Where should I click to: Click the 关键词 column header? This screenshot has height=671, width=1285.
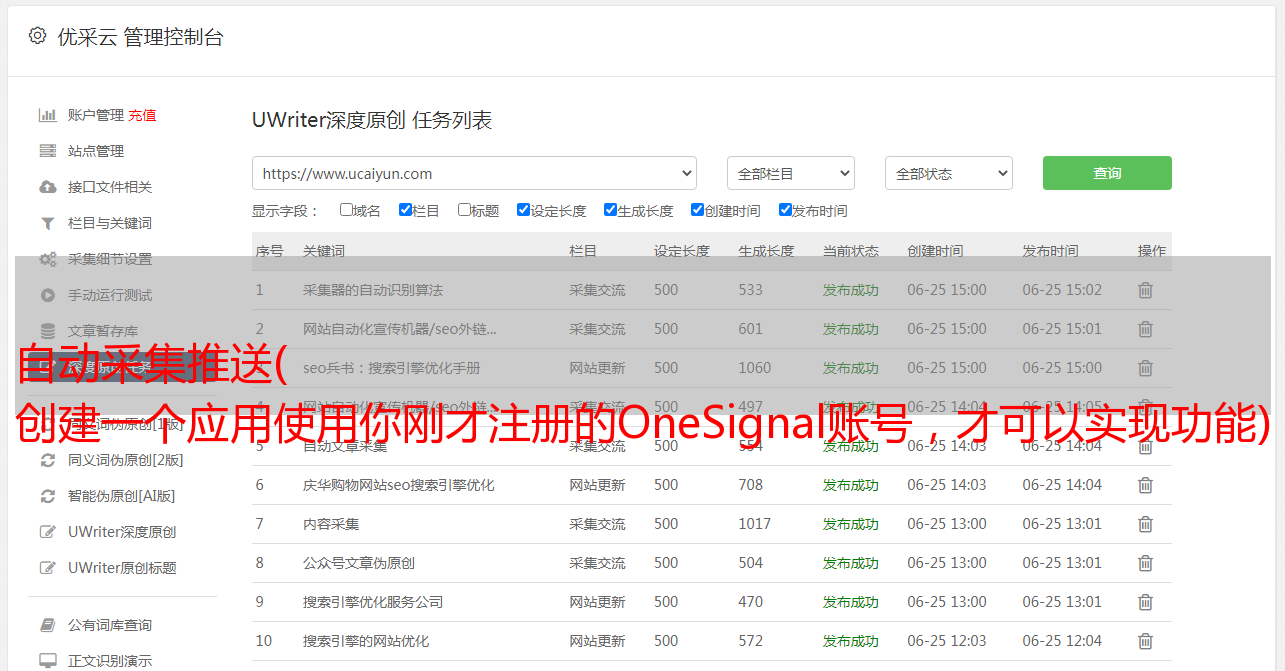point(324,251)
